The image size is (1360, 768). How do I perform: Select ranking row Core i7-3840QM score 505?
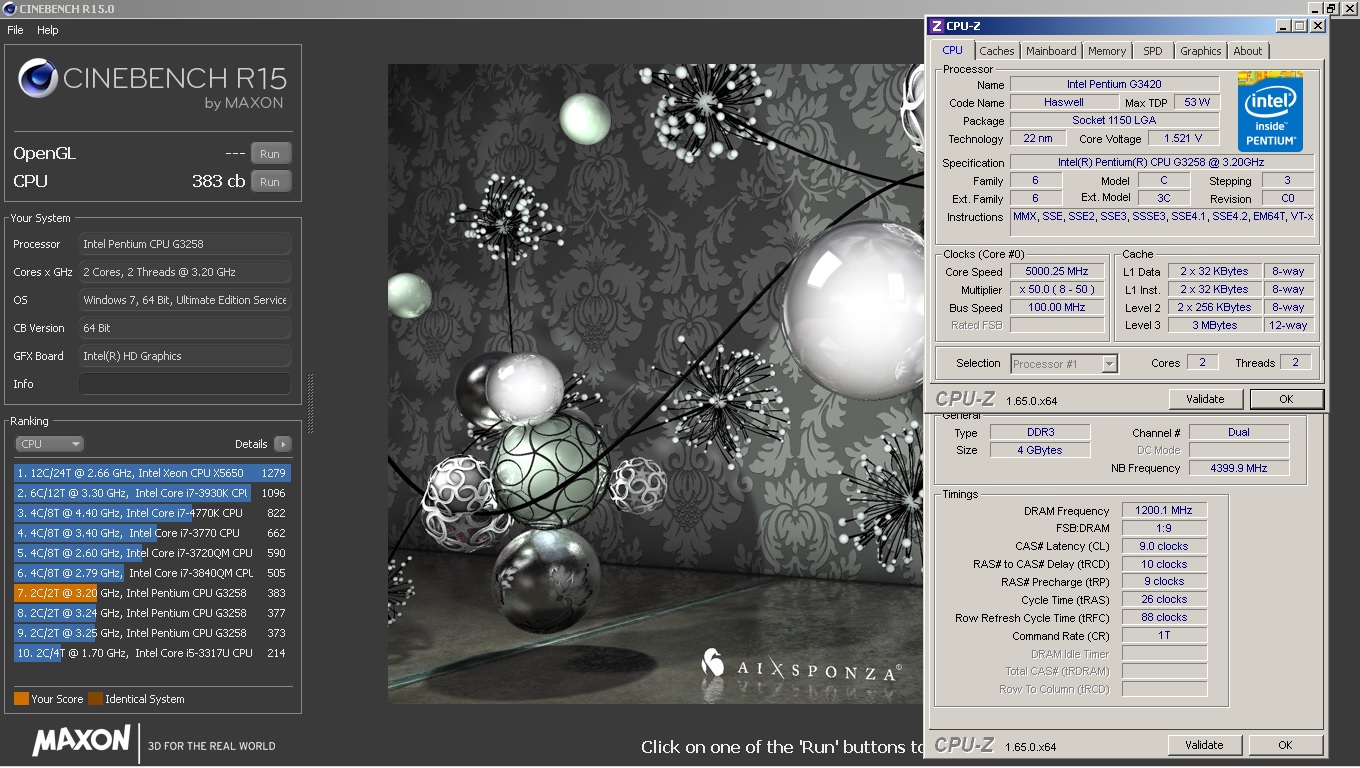(x=152, y=573)
